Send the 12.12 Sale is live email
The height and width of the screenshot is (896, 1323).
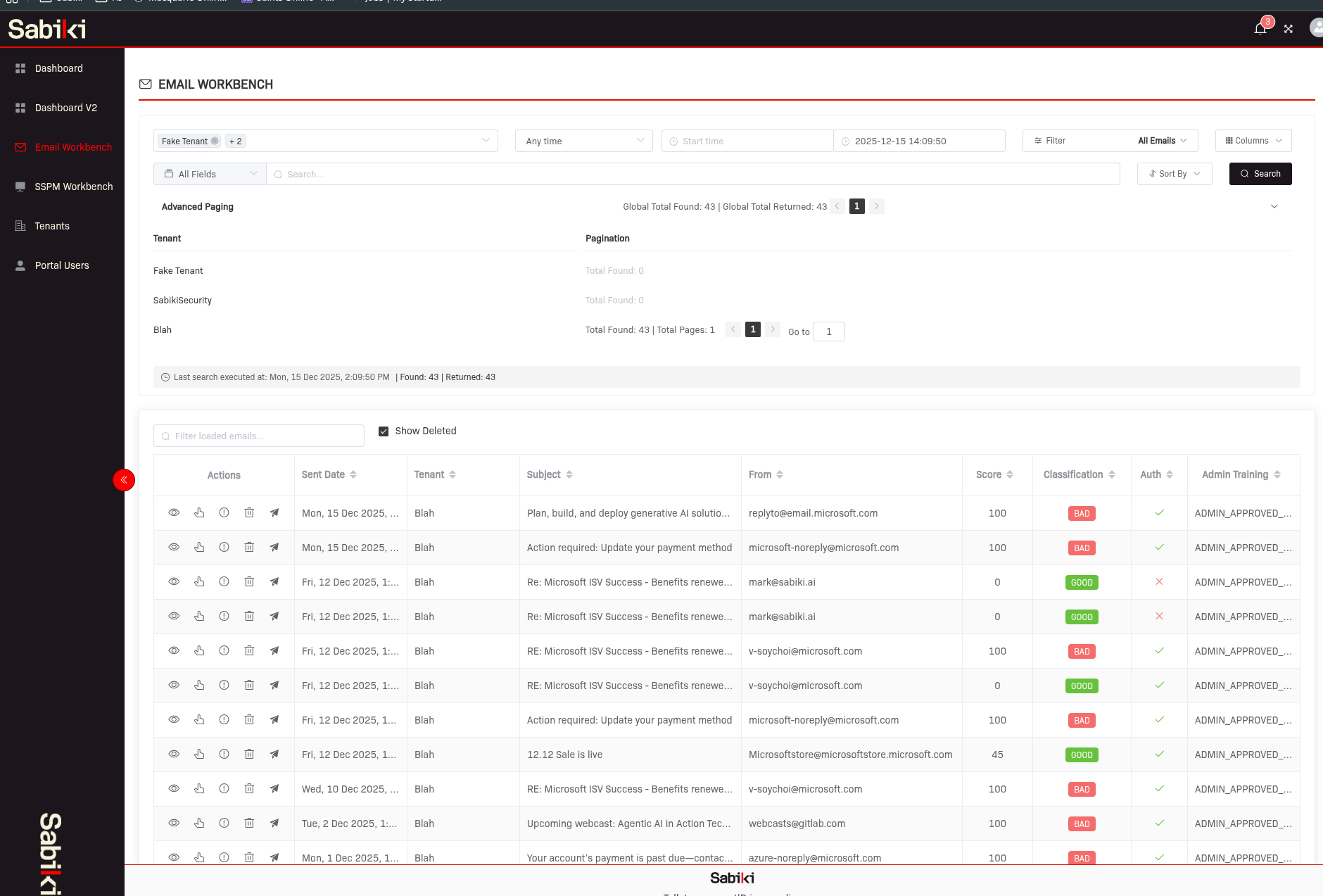pyautogui.click(x=274, y=755)
